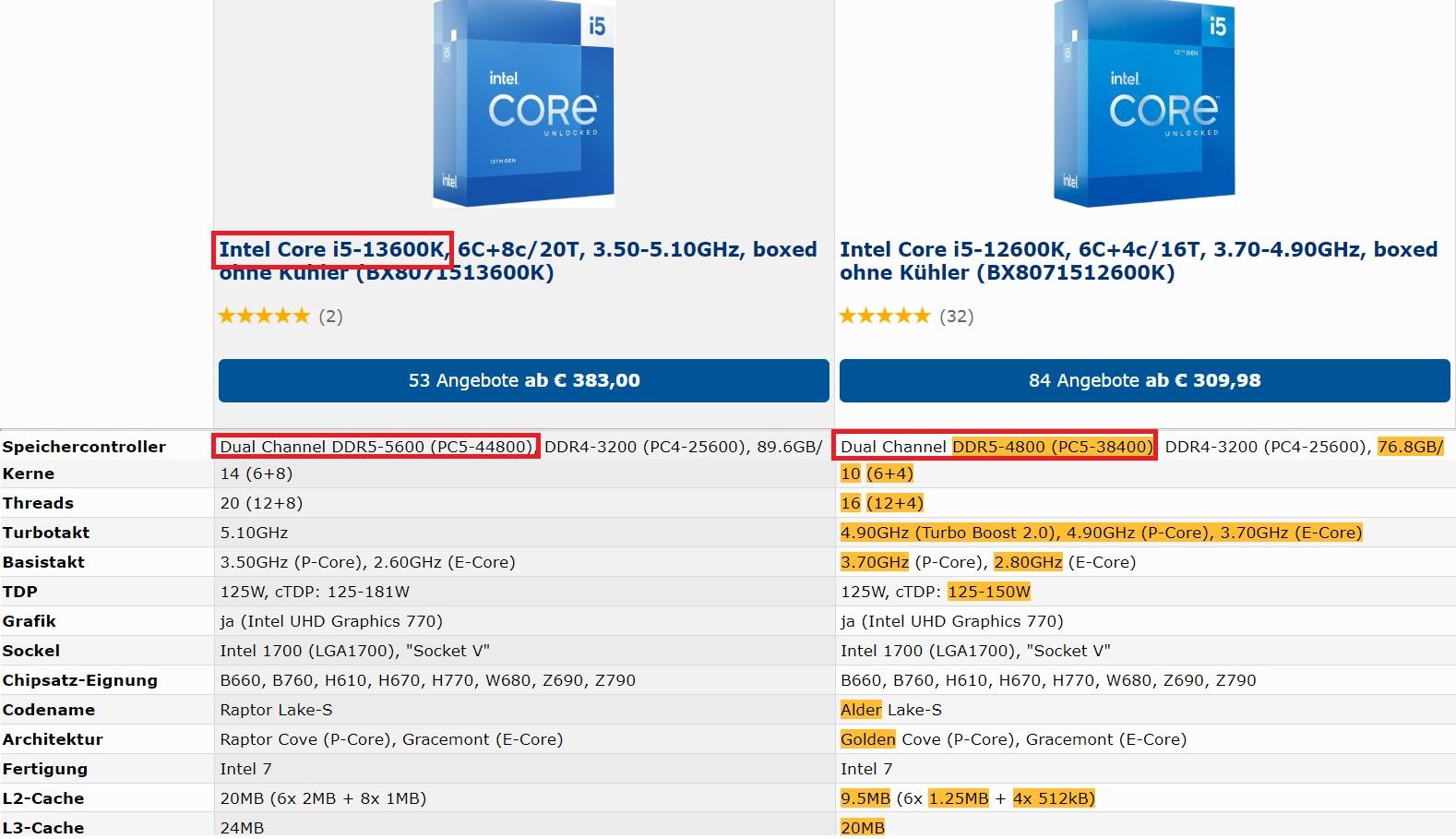1456x839 pixels.
Task: Click the '4.90GHz (Turbo Boost 2.0)' value
Action: point(949,533)
